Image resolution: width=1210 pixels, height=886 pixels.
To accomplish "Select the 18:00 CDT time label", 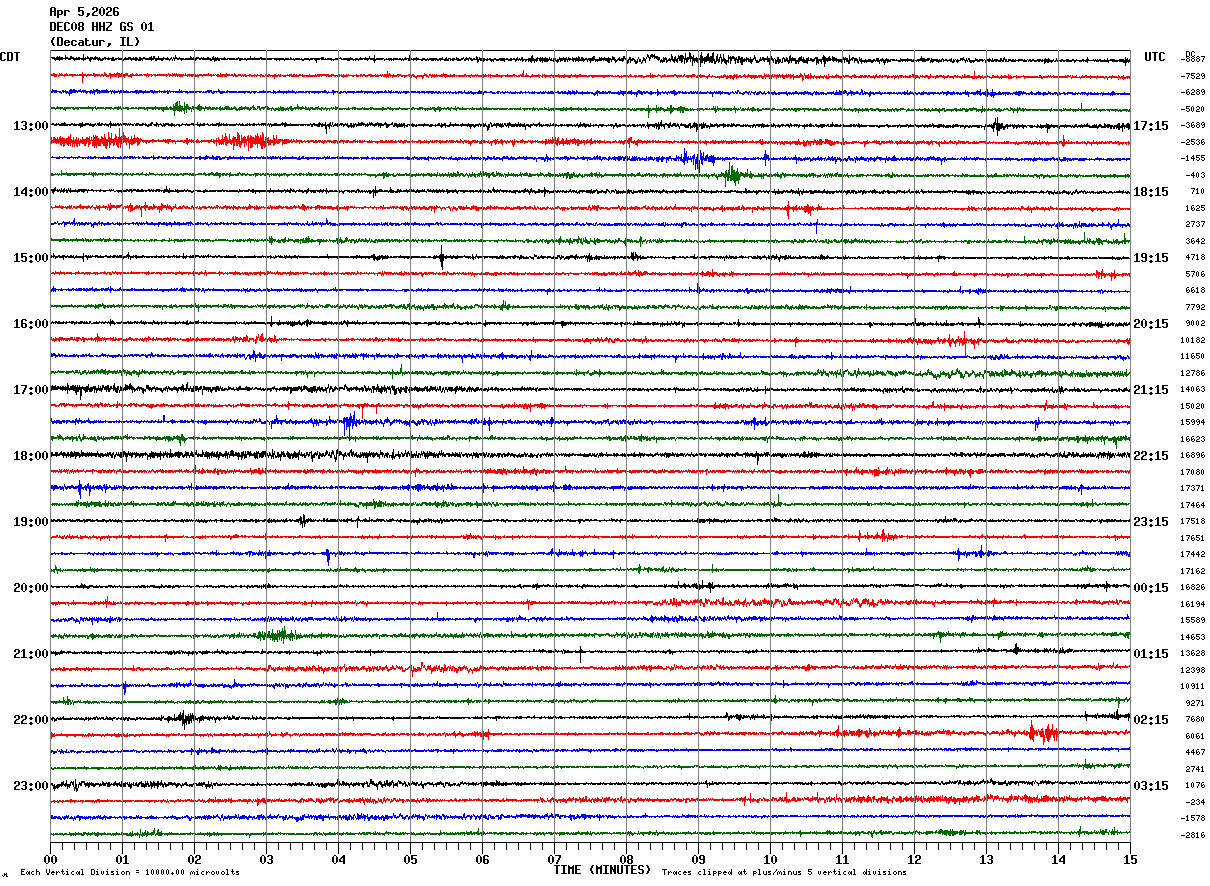I will coord(31,456).
